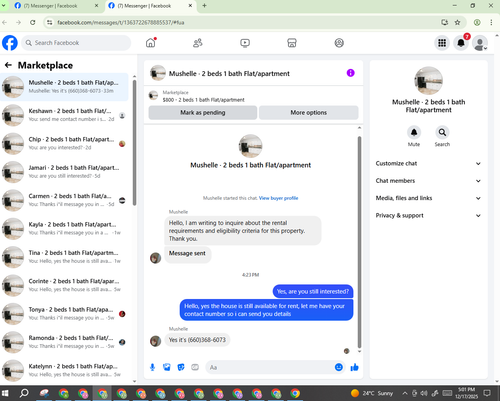Expand the Chat members section
The height and width of the screenshot is (401, 500).
click(x=428, y=181)
